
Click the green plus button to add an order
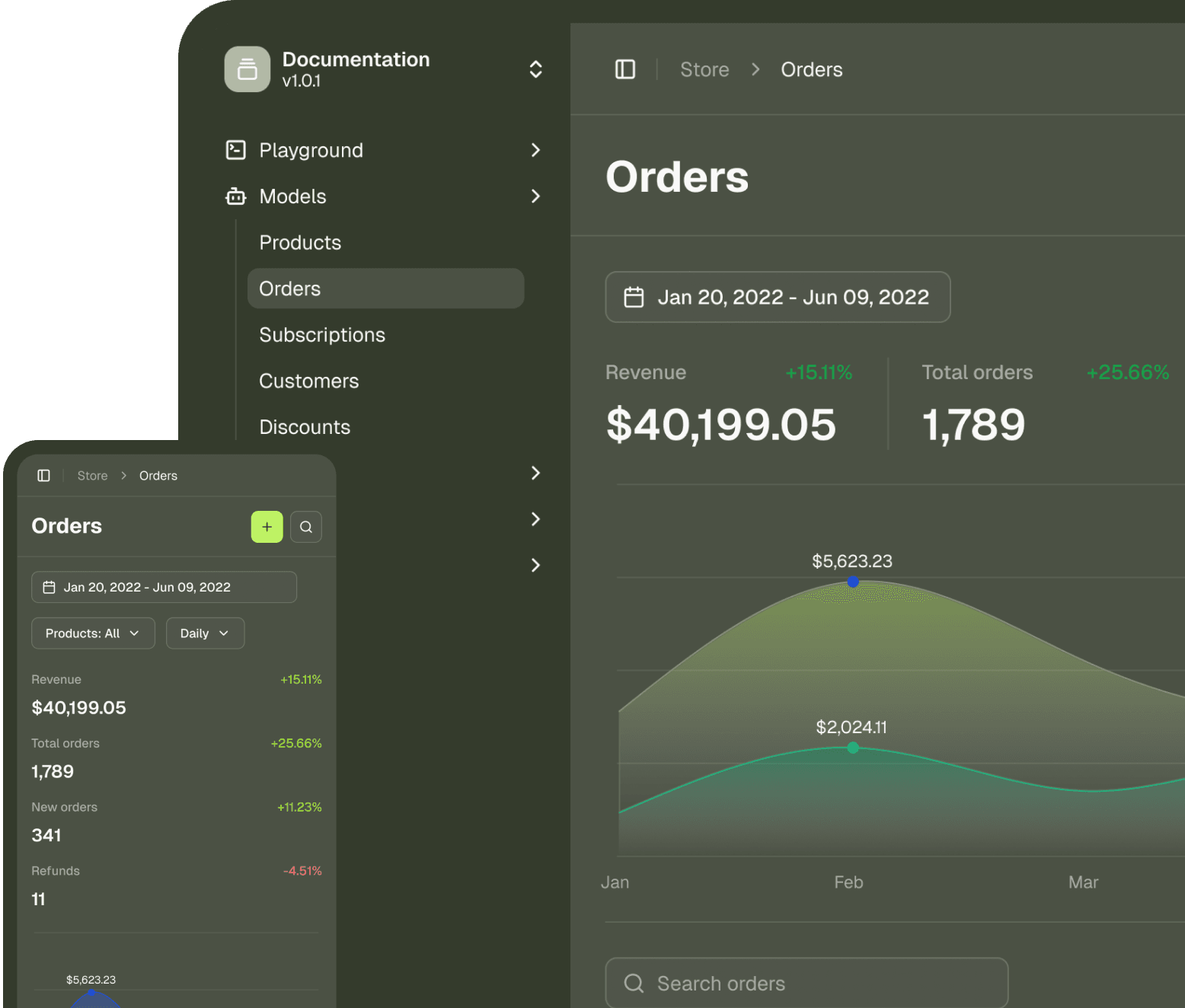pos(266,526)
